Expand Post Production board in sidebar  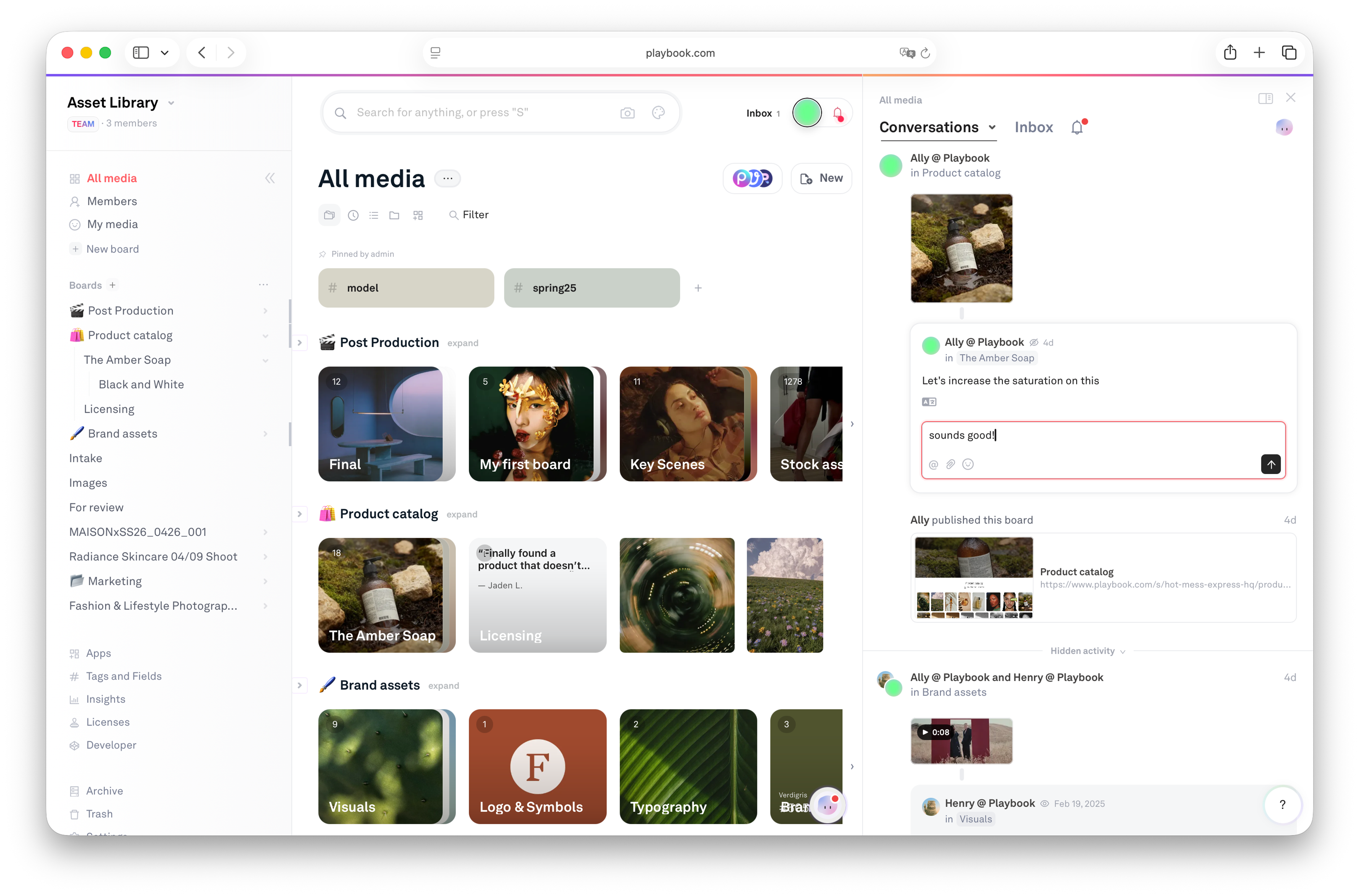tap(265, 311)
